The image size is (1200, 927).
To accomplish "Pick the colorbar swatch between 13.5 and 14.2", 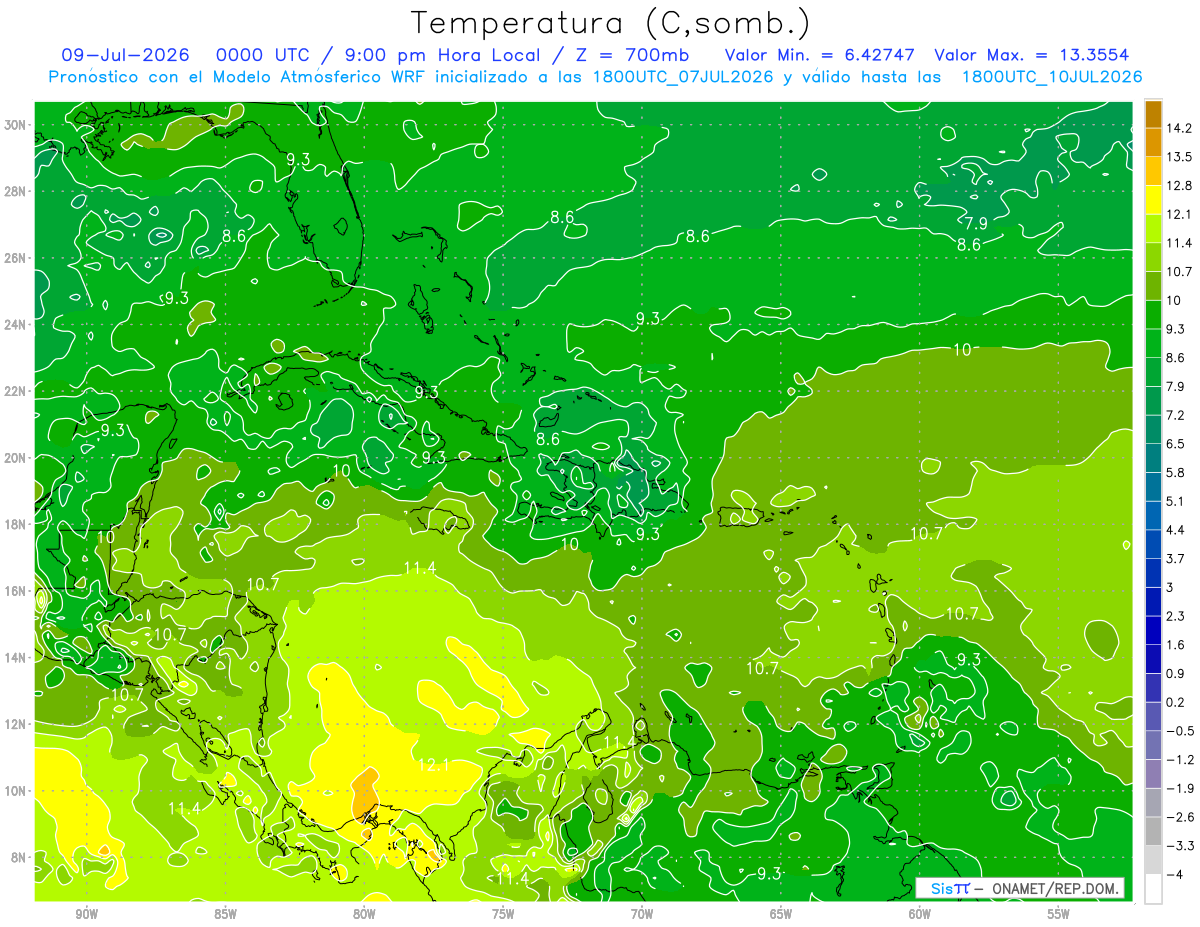I will [1153, 142].
